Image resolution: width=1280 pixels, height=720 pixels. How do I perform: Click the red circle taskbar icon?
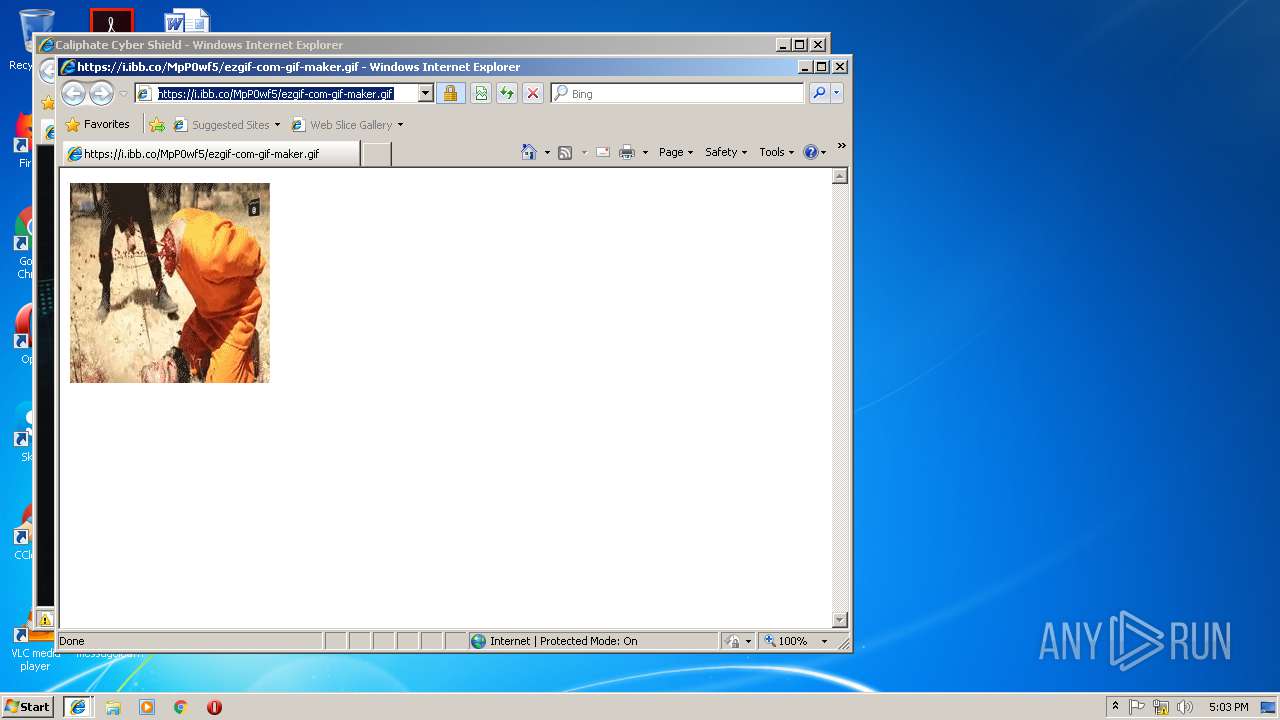(214, 707)
